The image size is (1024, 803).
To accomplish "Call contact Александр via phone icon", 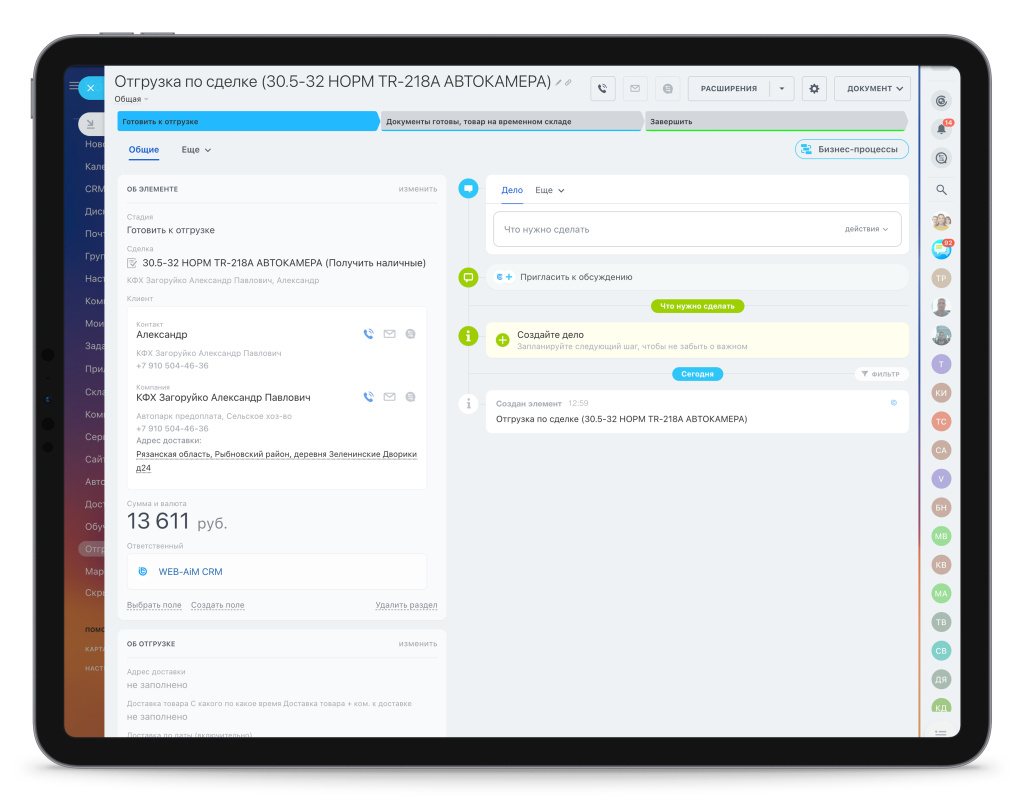I will [368, 334].
